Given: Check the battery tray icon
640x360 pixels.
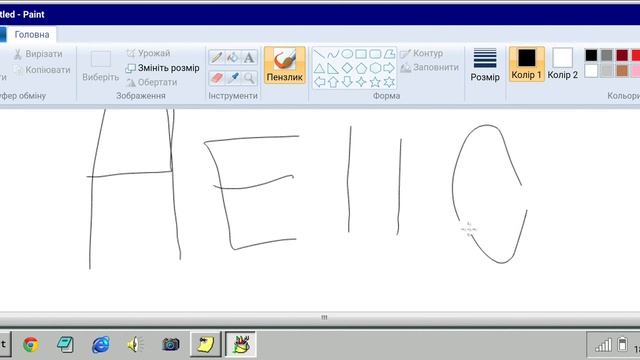Looking at the screenshot, I should [622, 344].
